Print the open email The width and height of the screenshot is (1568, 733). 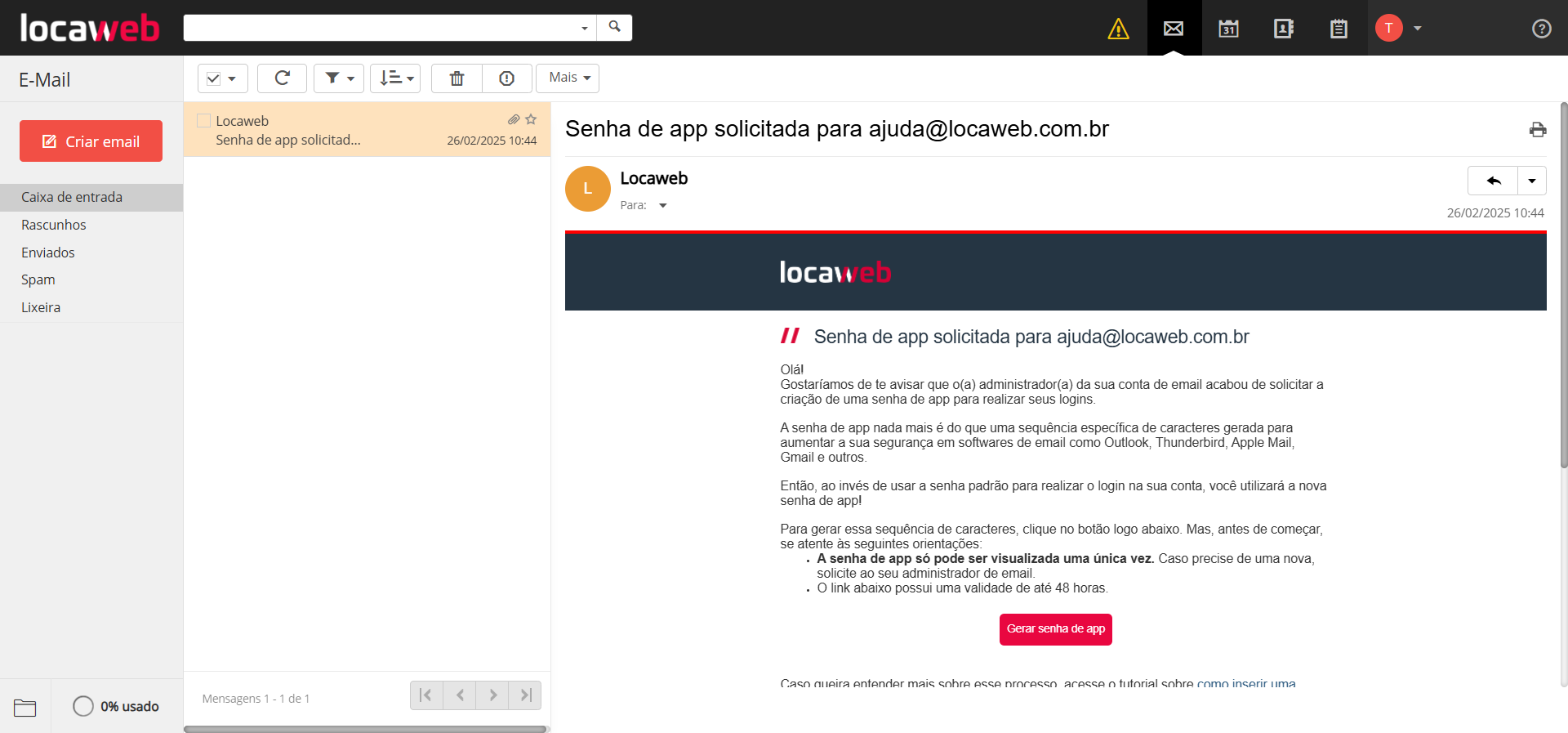click(x=1538, y=129)
